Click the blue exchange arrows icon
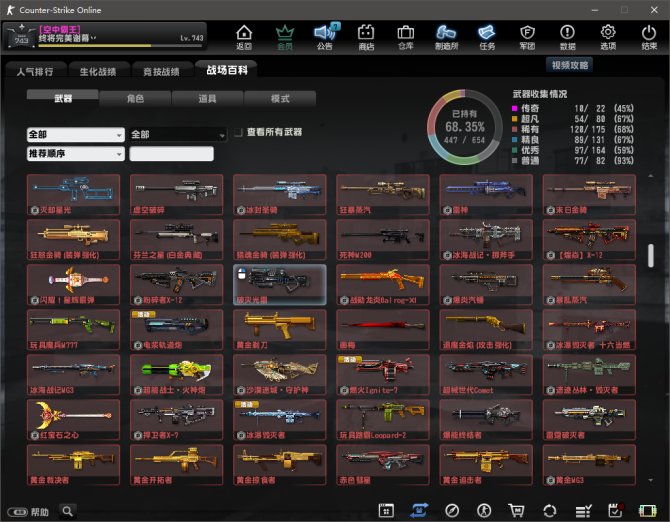Screen dimensions: 670x522 pos(419,510)
